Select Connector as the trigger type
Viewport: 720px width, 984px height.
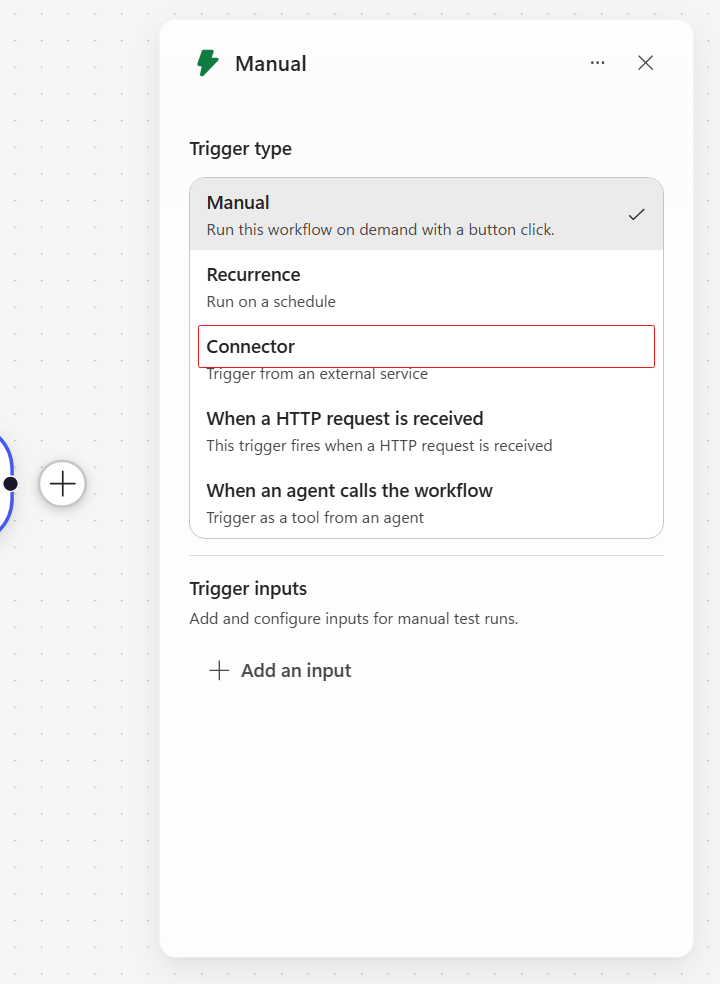click(x=426, y=359)
